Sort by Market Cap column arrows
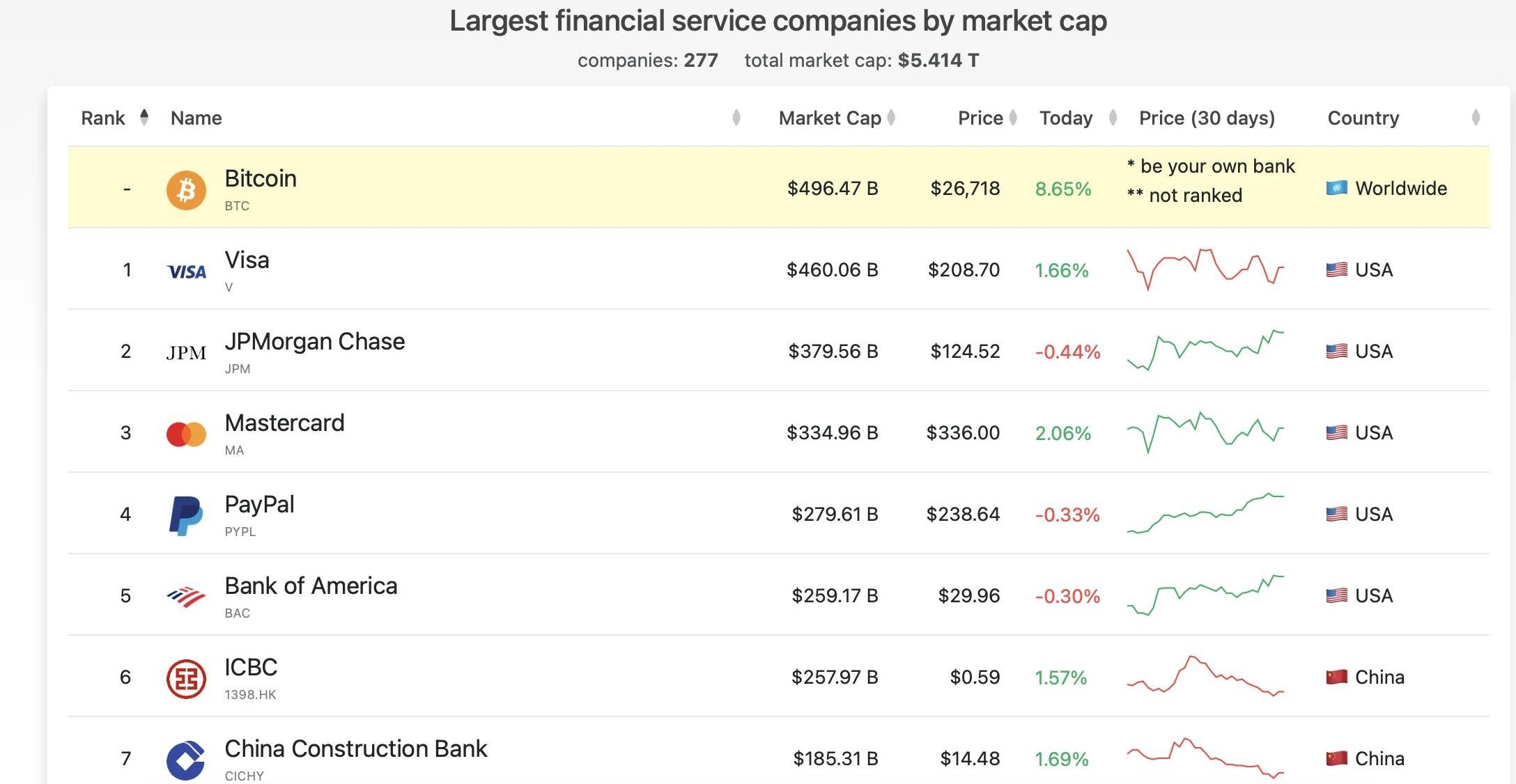 (x=891, y=118)
